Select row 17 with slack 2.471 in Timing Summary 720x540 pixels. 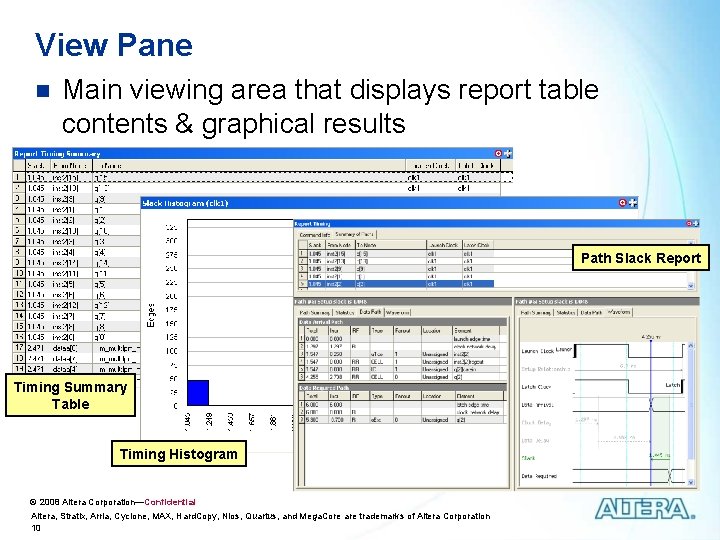(x=77, y=348)
